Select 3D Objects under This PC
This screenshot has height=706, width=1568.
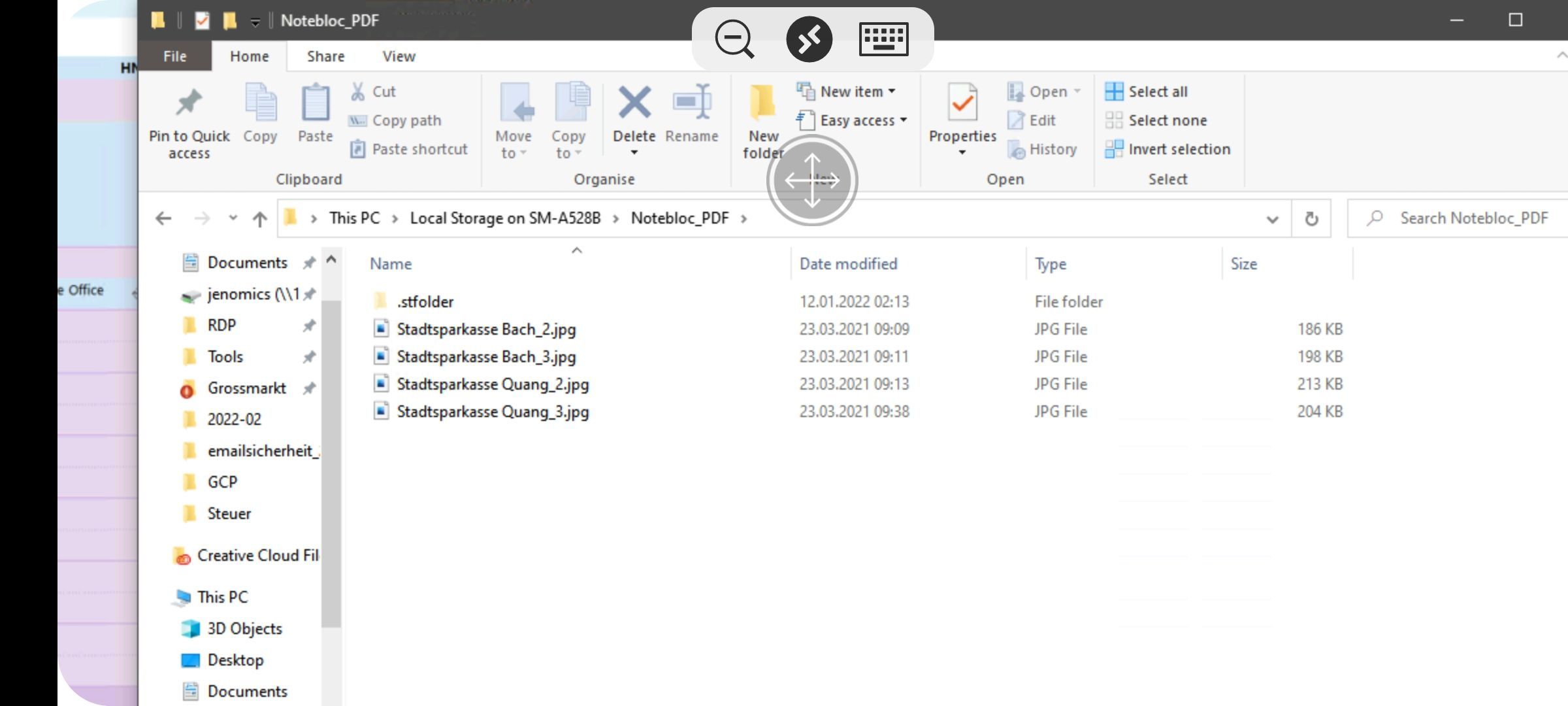click(244, 628)
